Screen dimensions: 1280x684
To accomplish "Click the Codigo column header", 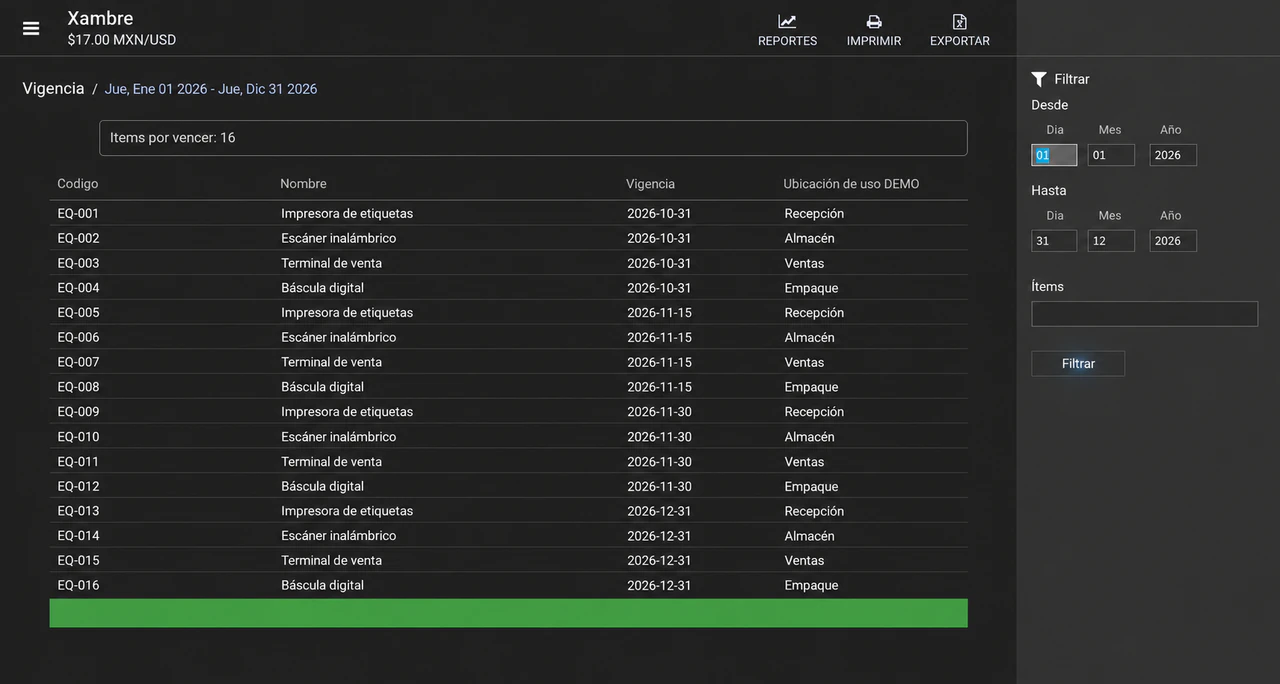I will pyautogui.click(x=78, y=184).
